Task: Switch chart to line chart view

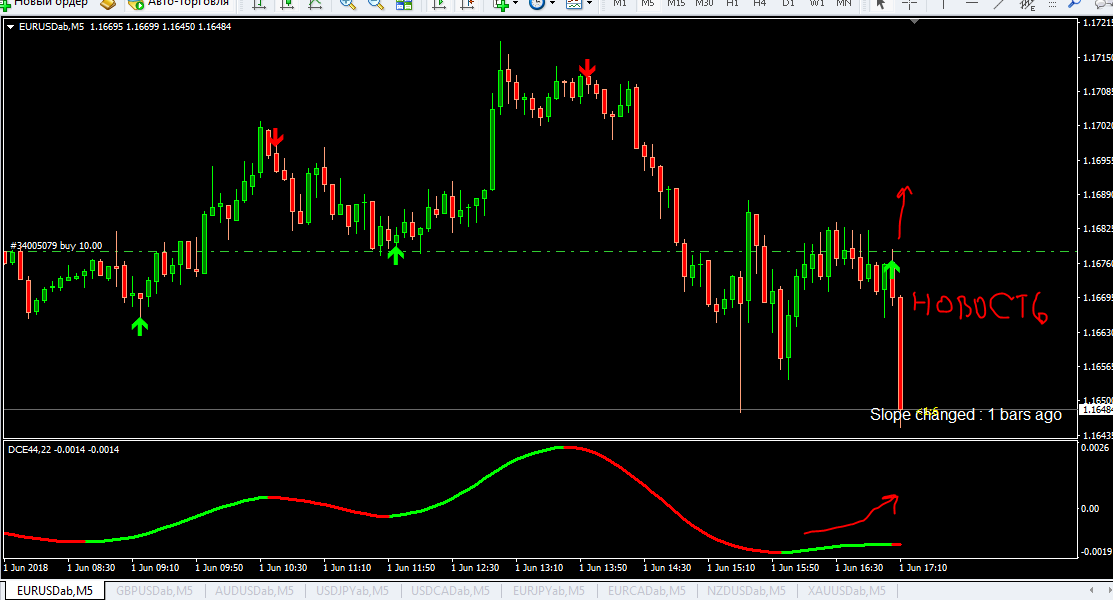Action: click(x=315, y=4)
